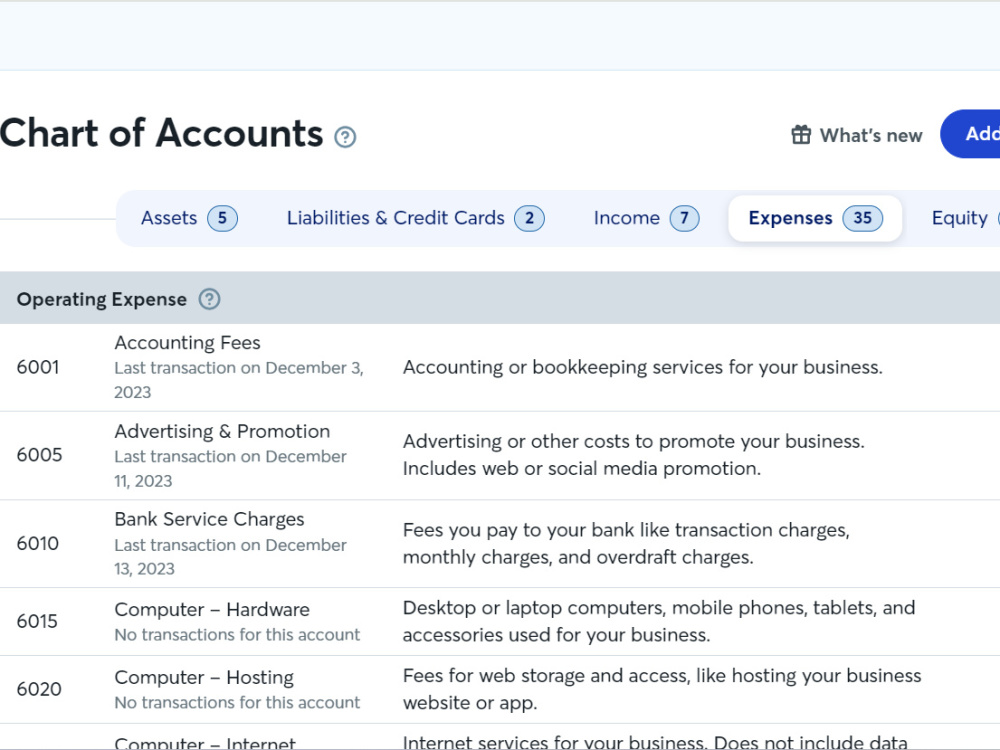Click account number 6010
Image resolution: width=1000 pixels, height=750 pixels.
point(38,544)
